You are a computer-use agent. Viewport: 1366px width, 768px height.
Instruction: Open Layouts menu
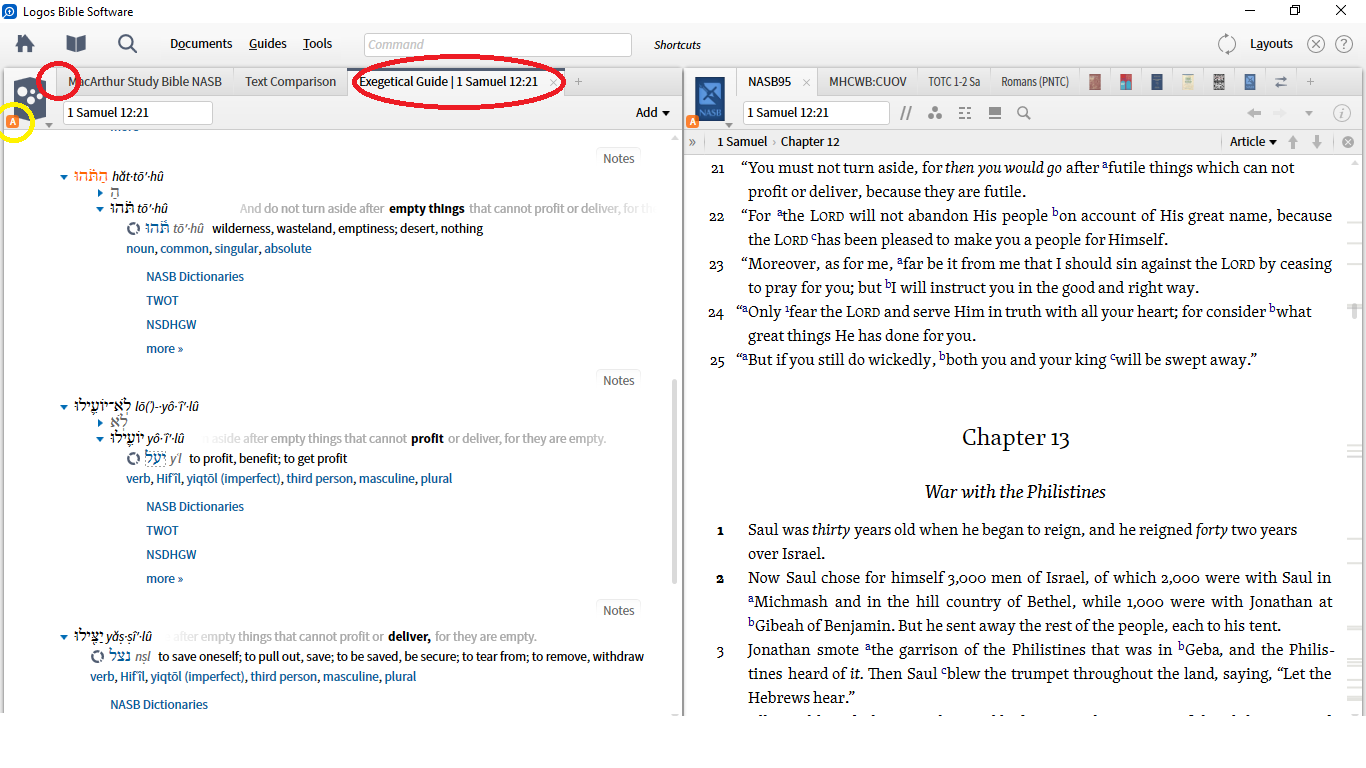pos(1271,44)
